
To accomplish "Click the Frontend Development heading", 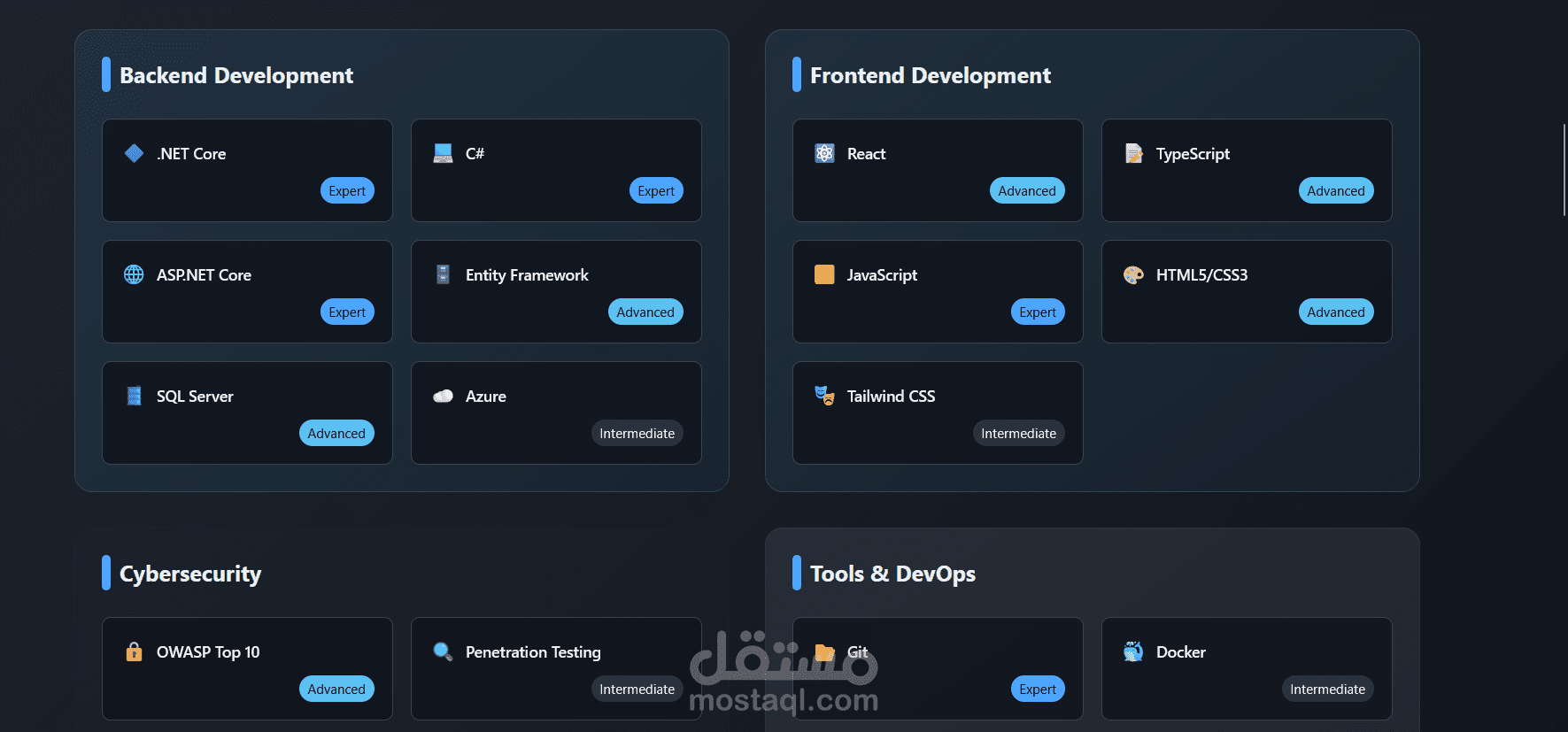I will pos(931,75).
